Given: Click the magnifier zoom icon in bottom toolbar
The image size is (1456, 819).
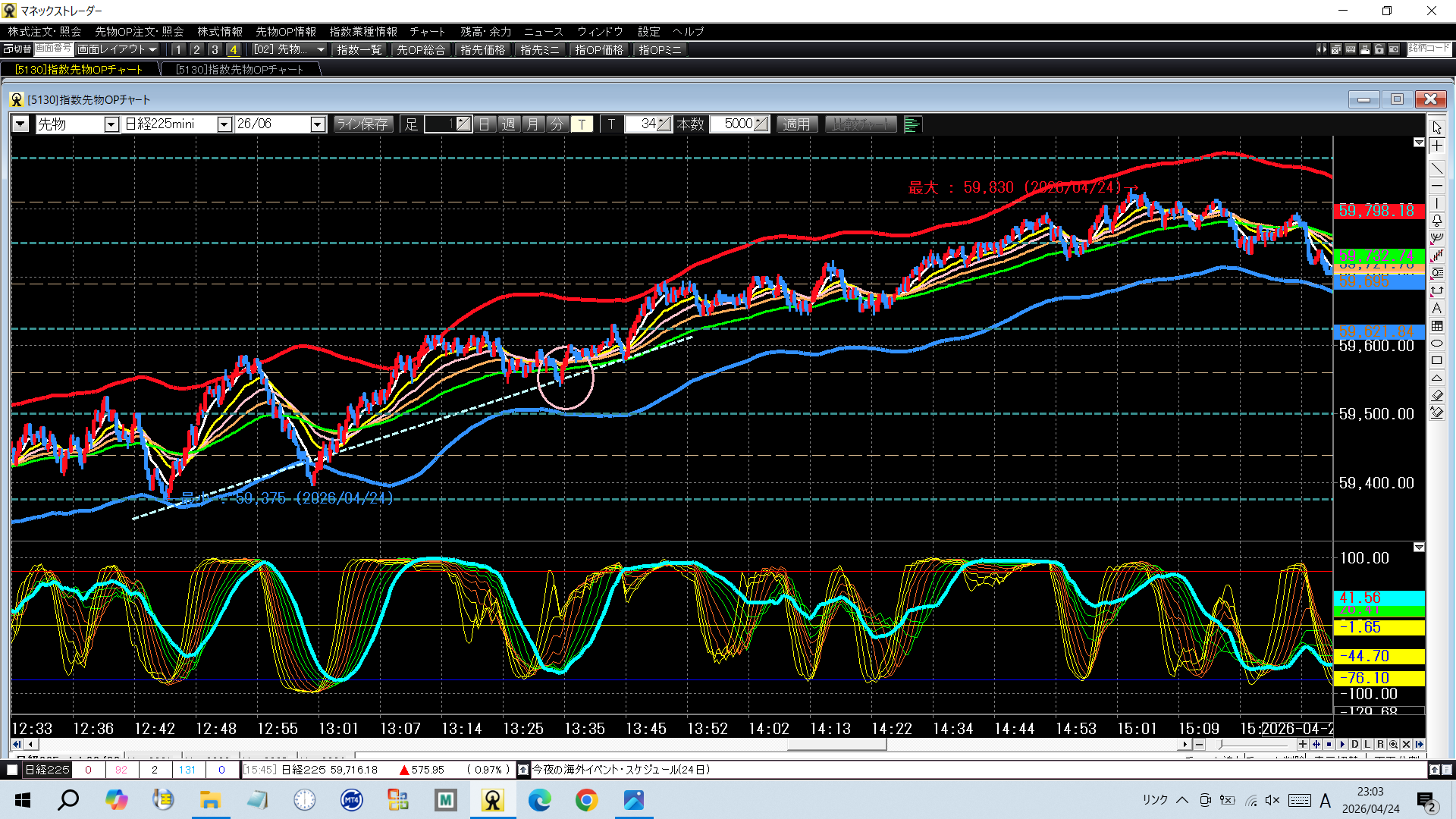Looking at the screenshot, I should point(1393,744).
